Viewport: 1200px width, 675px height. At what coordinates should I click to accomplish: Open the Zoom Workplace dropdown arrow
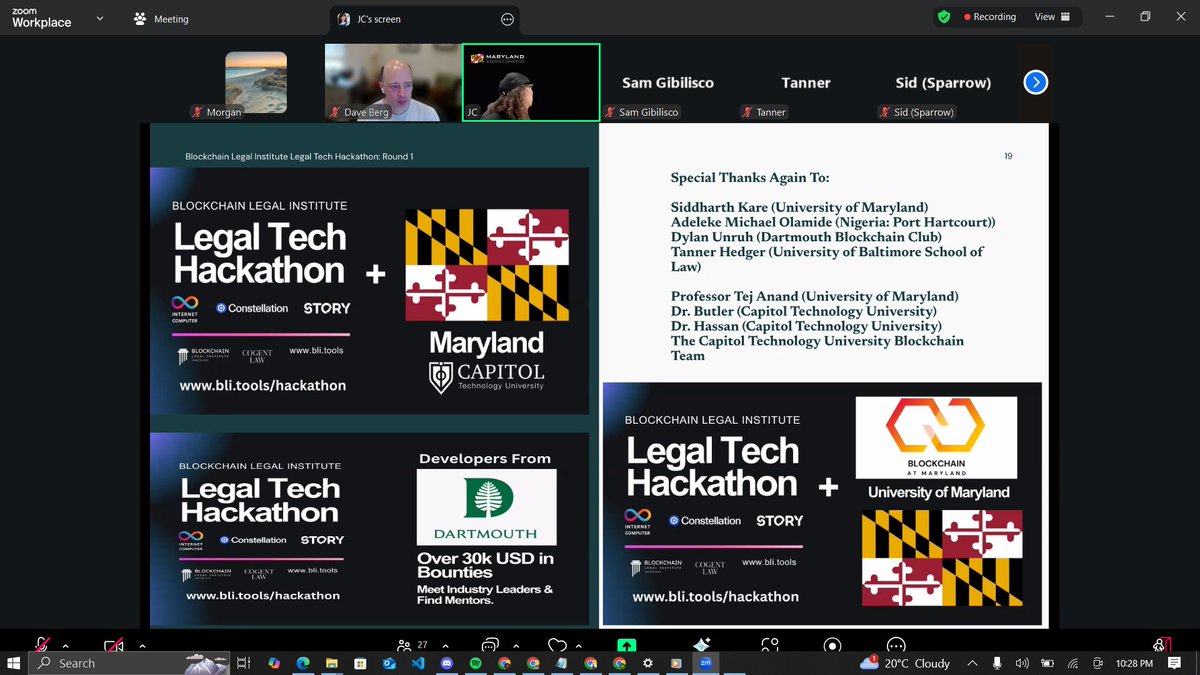pos(102,18)
